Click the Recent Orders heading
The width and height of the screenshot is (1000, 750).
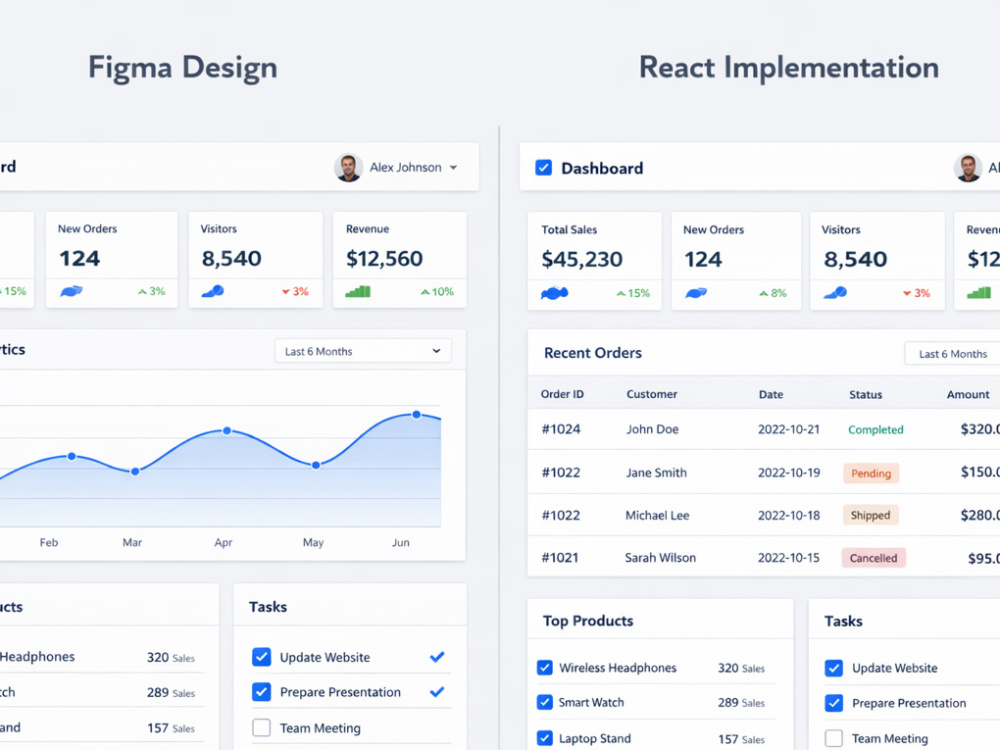[593, 353]
